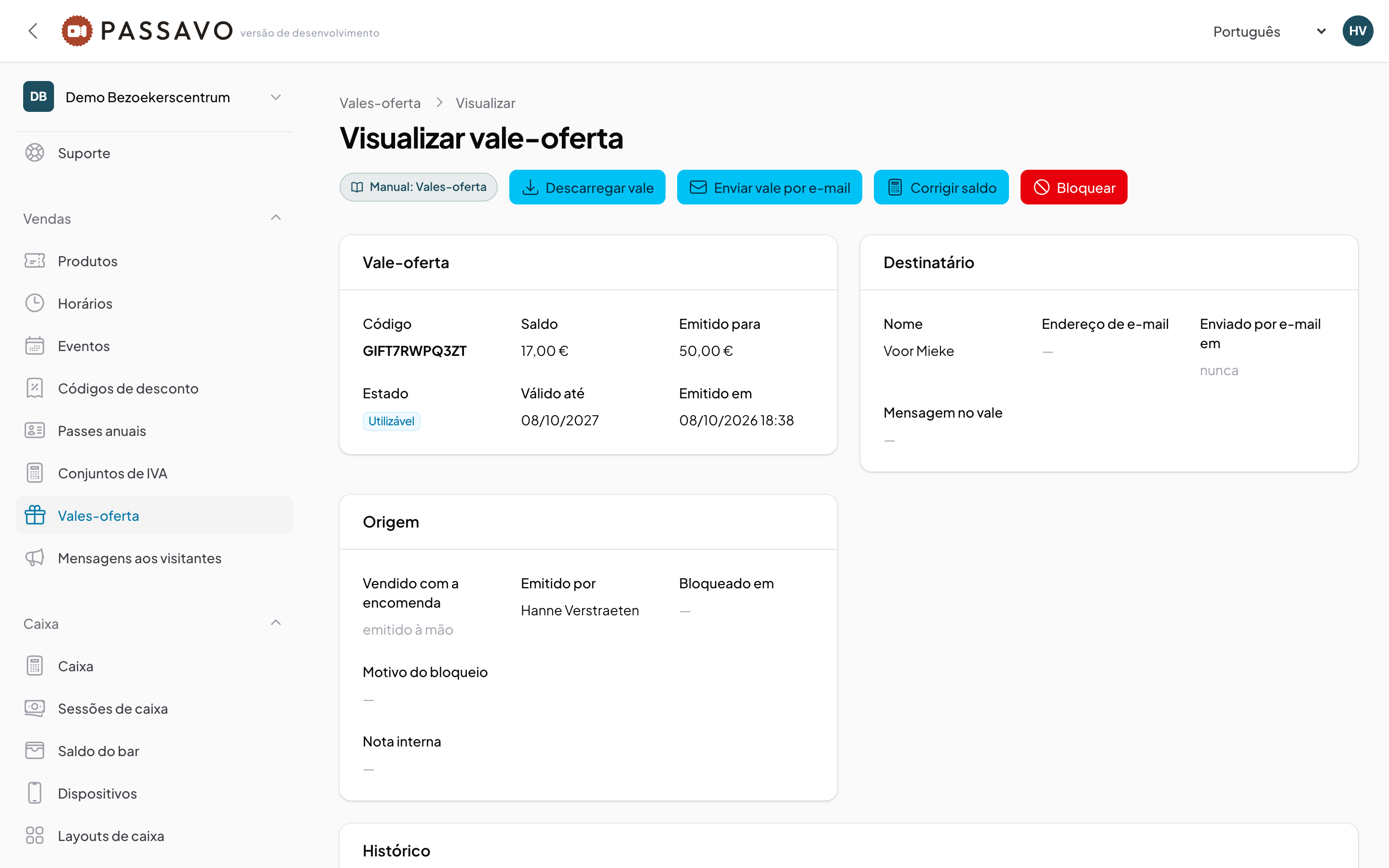Open the HV user avatar menu

pos(1358,31)
